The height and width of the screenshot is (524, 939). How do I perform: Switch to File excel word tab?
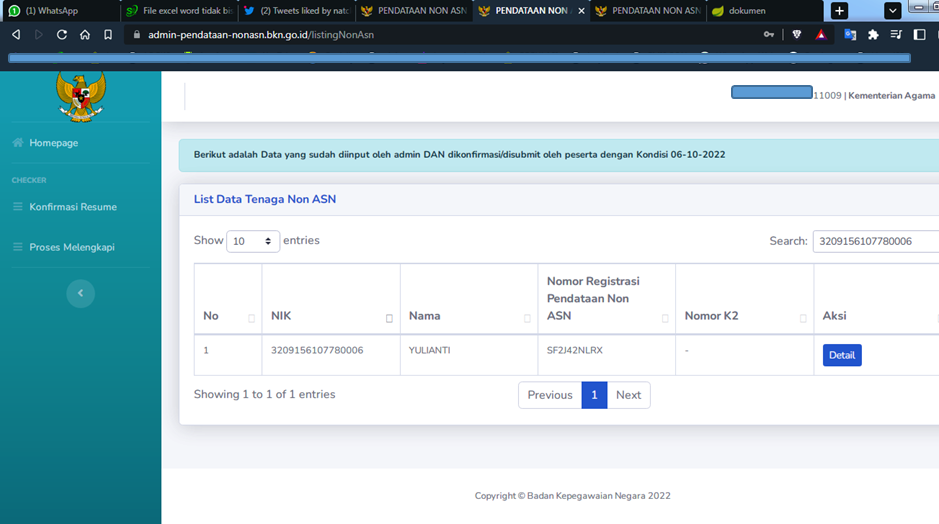[180, 11]
